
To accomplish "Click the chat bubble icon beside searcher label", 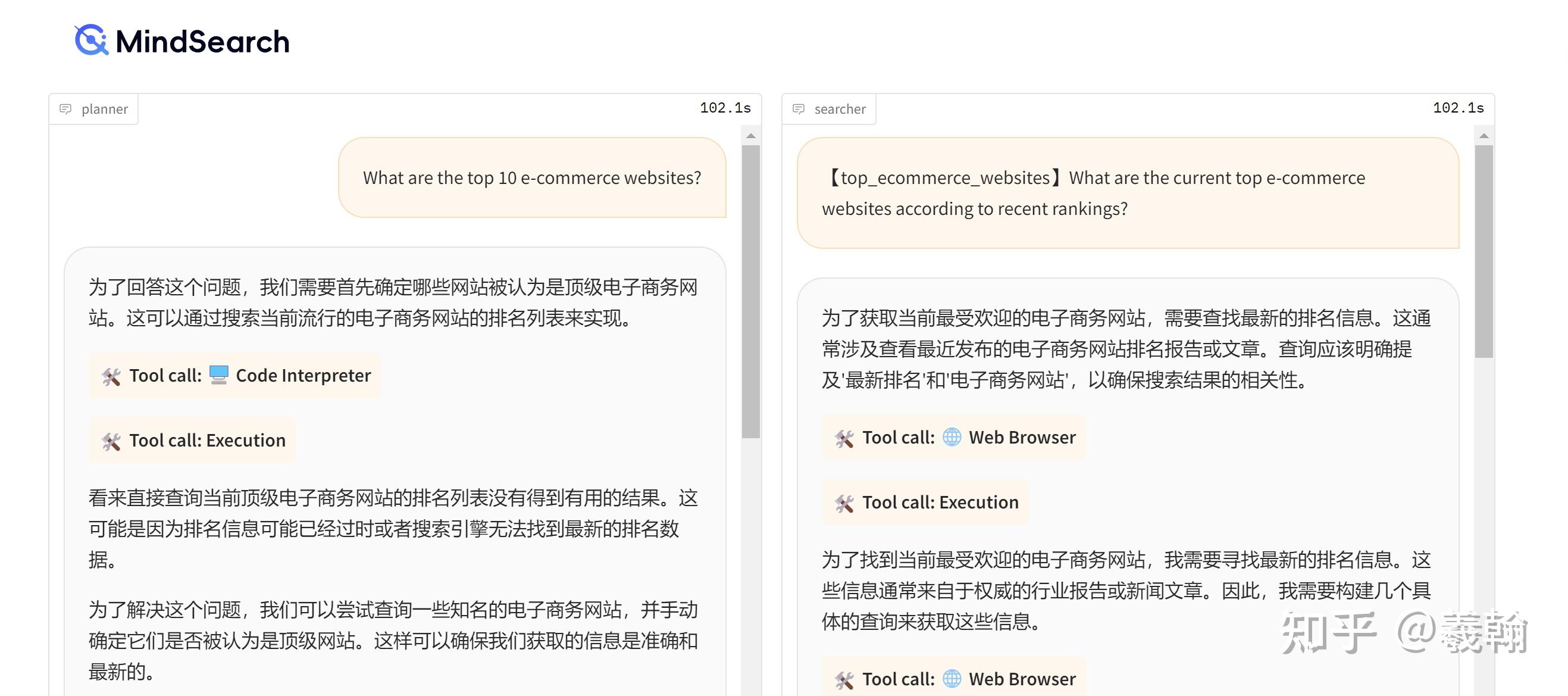I will pos(799,108).
